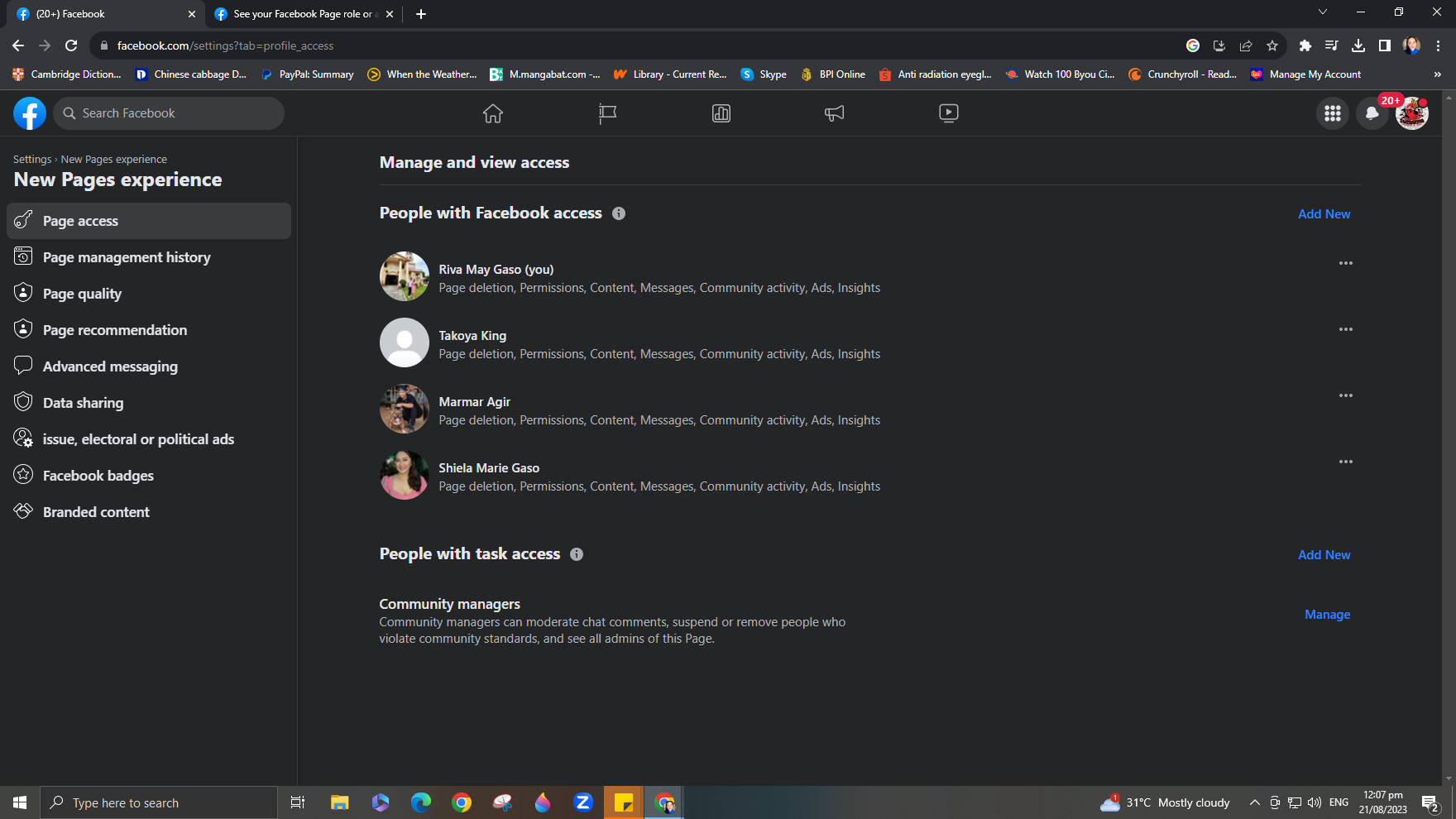This screenshot has width=1456, height=819.
Task: Share this page from address bar
Action: point(1246,45)
